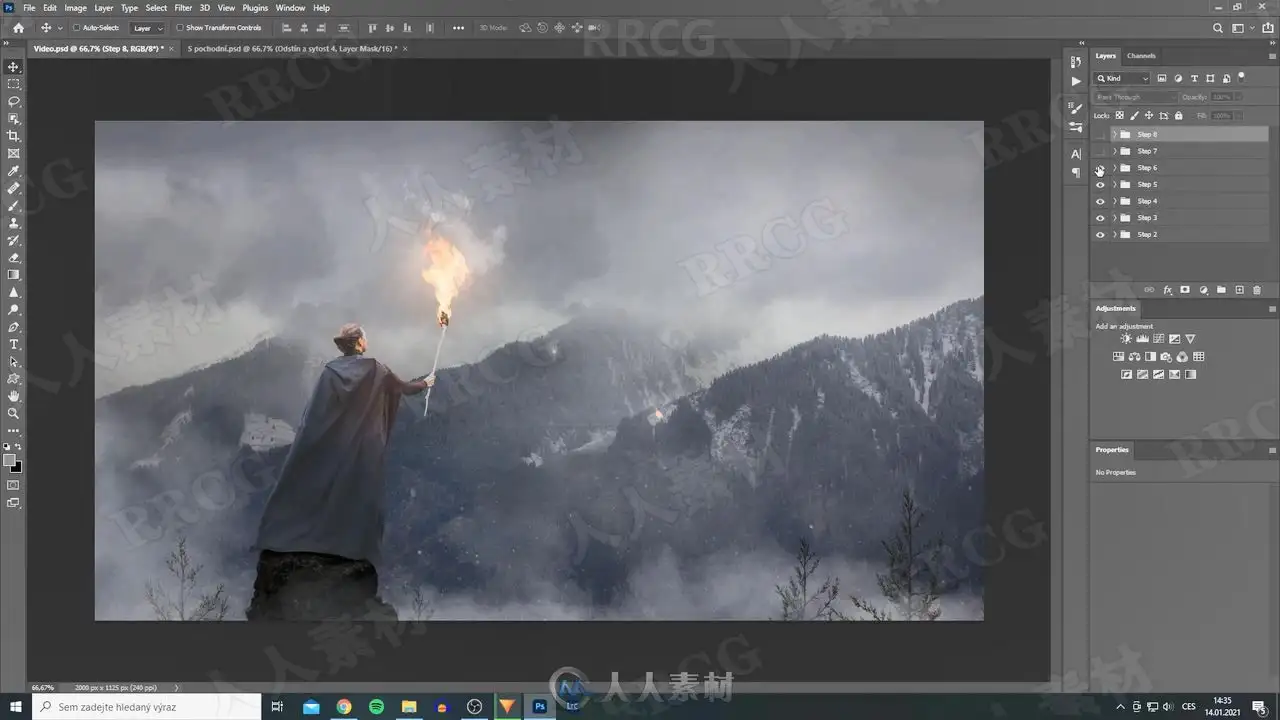Select the Crop tool
This screenshot has height=720, width=1280.
click(x=14, y=136)
